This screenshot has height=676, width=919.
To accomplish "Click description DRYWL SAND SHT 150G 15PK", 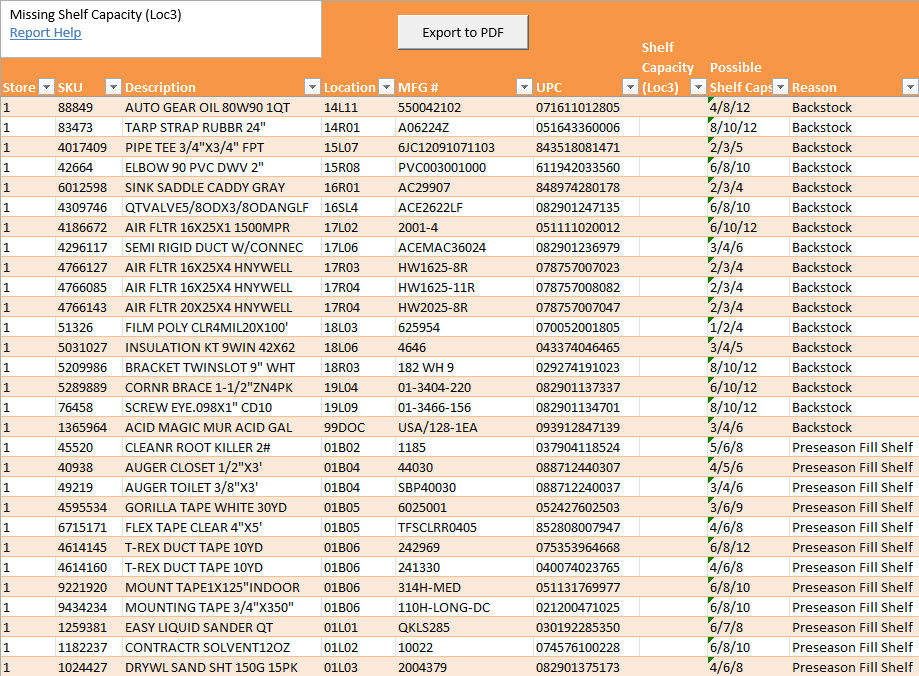I will point(211,667).
